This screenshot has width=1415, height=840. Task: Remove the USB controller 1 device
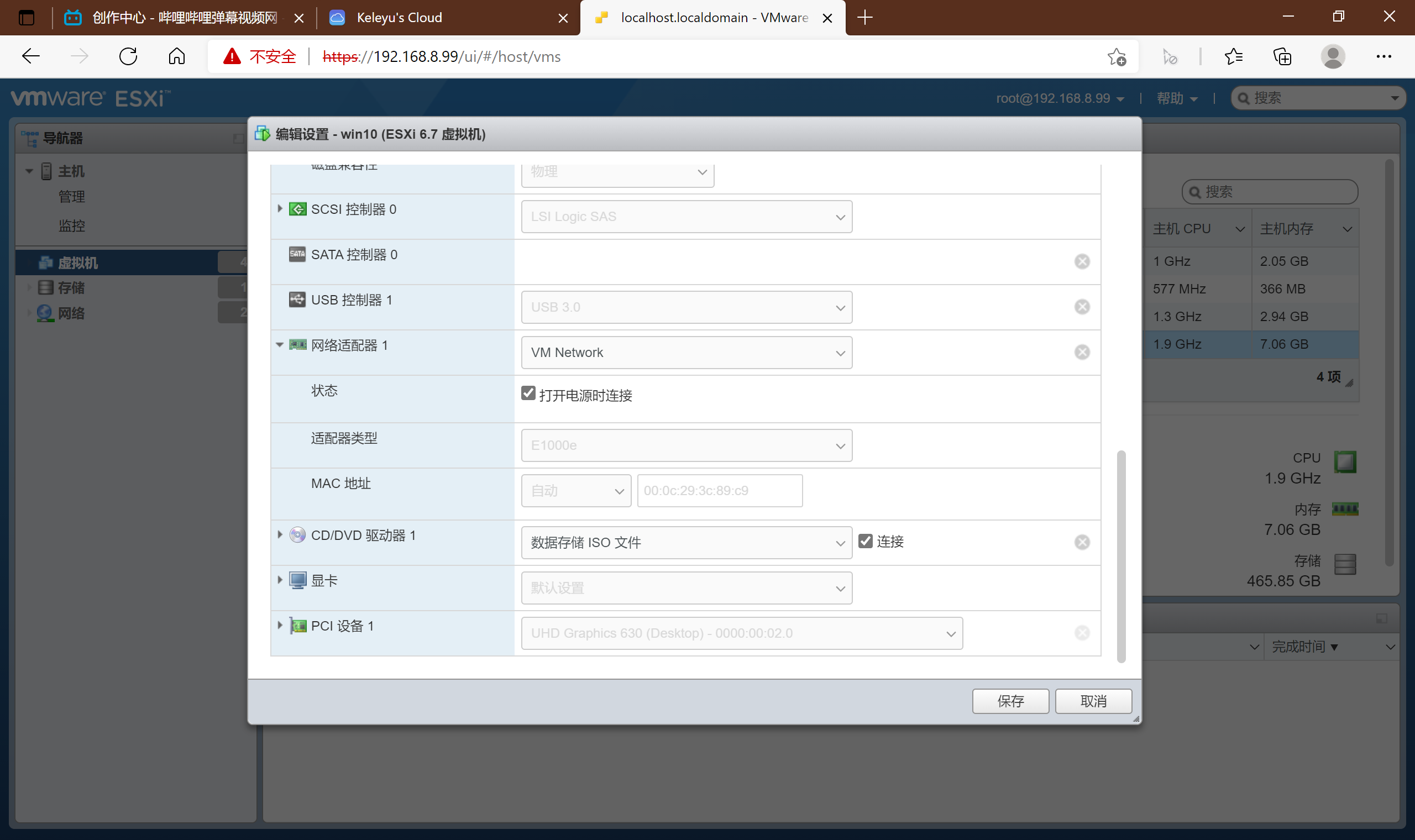coord(1082,307)
